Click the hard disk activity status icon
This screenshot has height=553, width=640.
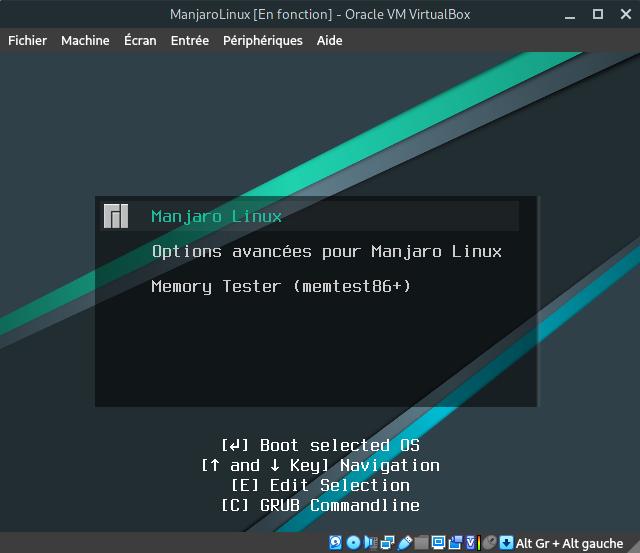(x=336, y=543)
